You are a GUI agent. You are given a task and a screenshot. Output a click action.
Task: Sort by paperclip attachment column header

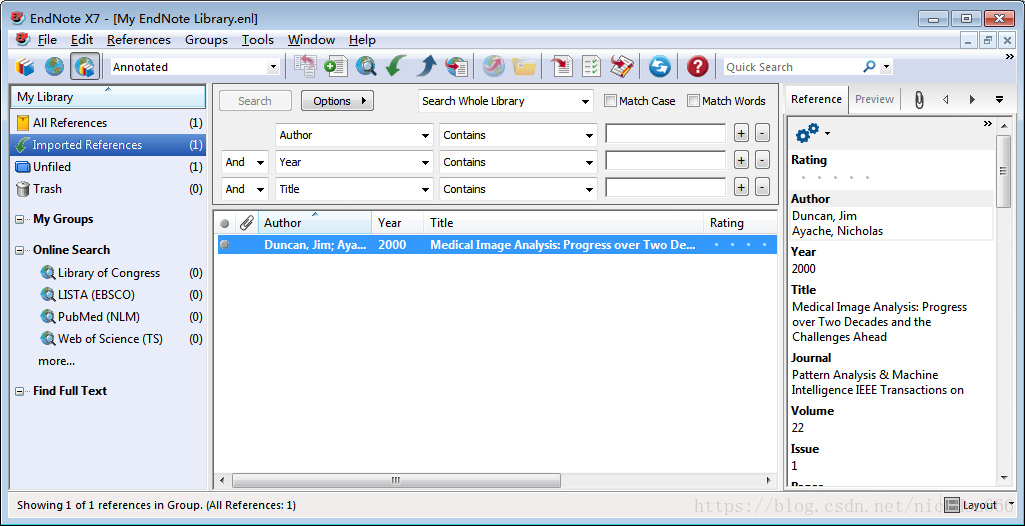(x=246, y=223)
